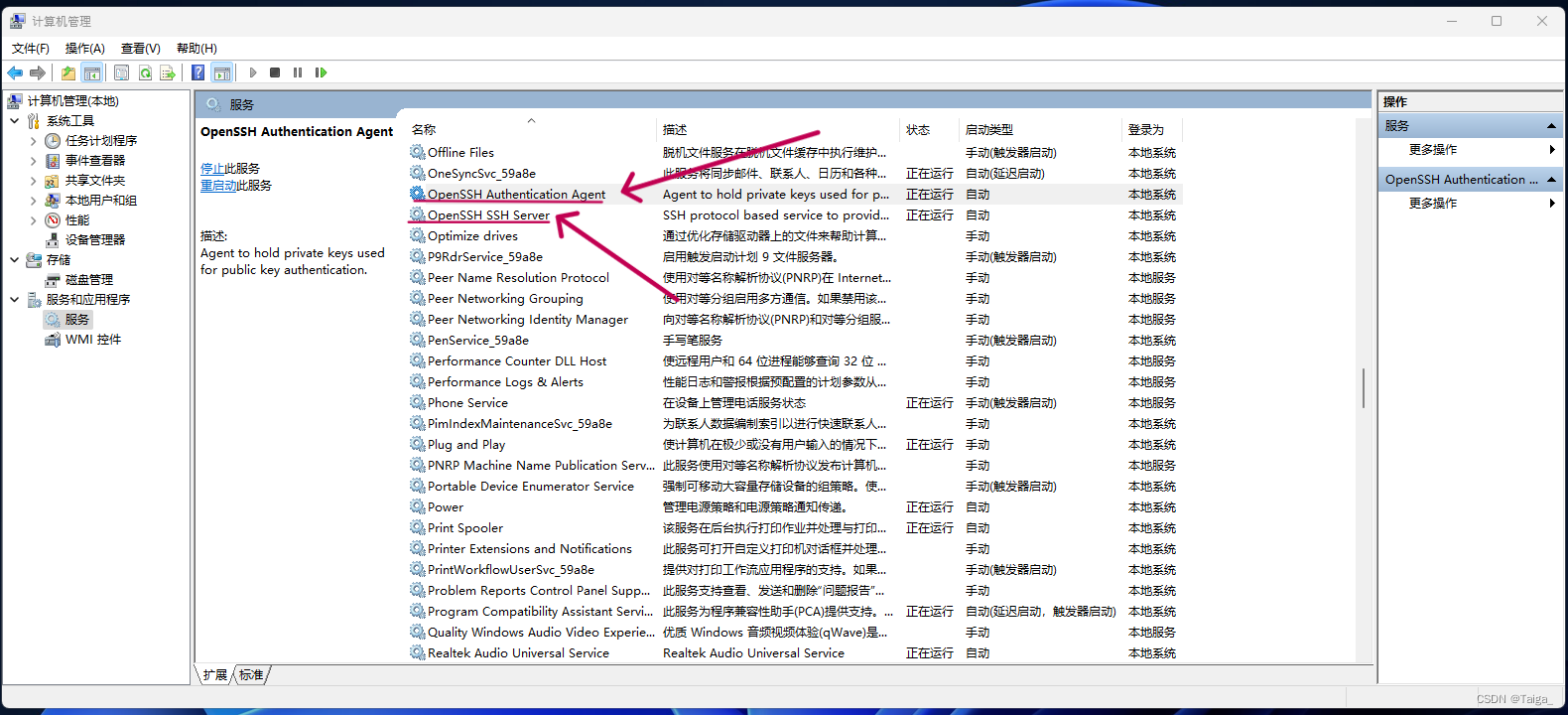Collapse the 系统工具 tree node
Screen dimensions: 1568x715
coord(15,121)
